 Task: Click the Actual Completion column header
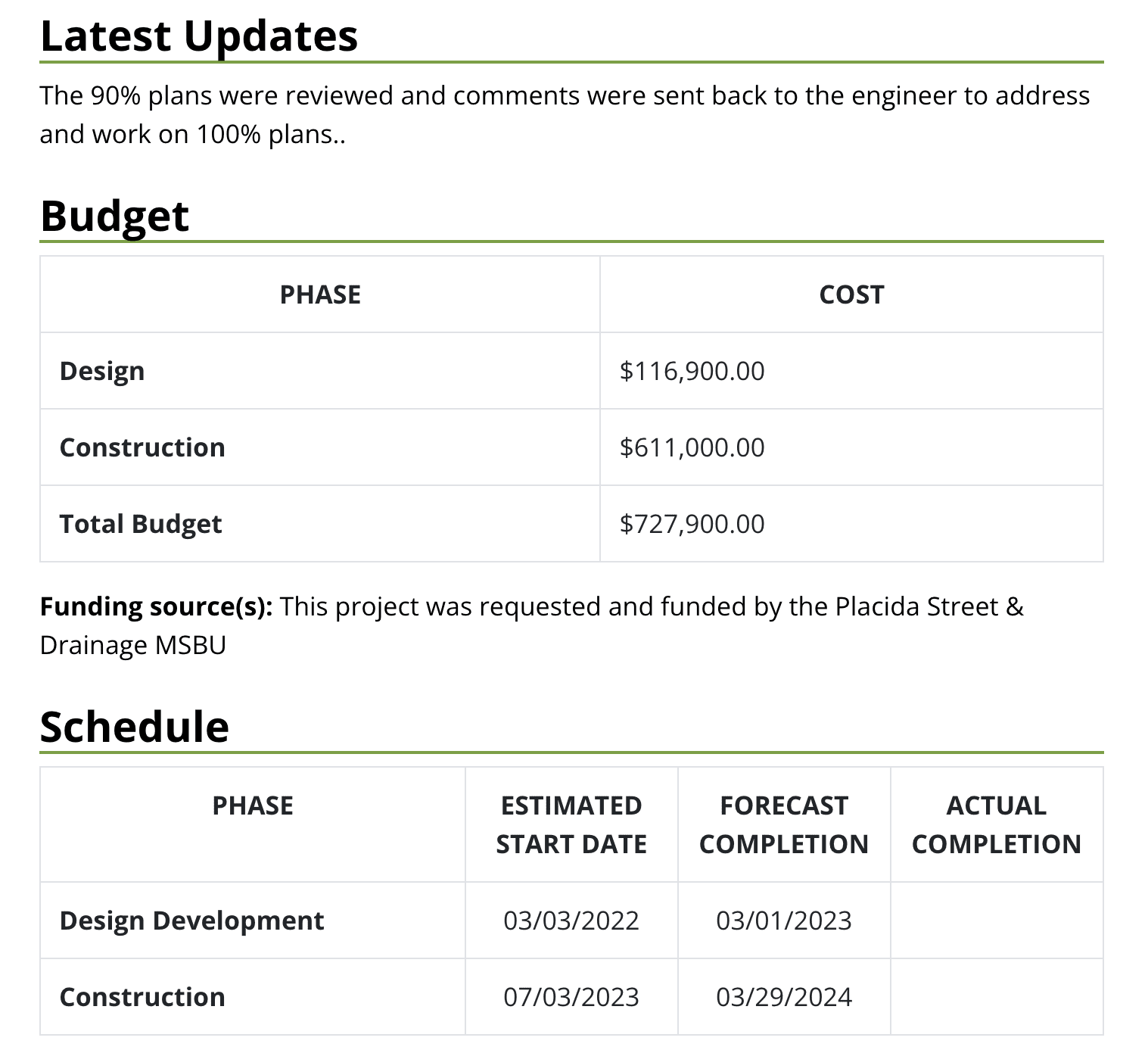pos(997,824)
